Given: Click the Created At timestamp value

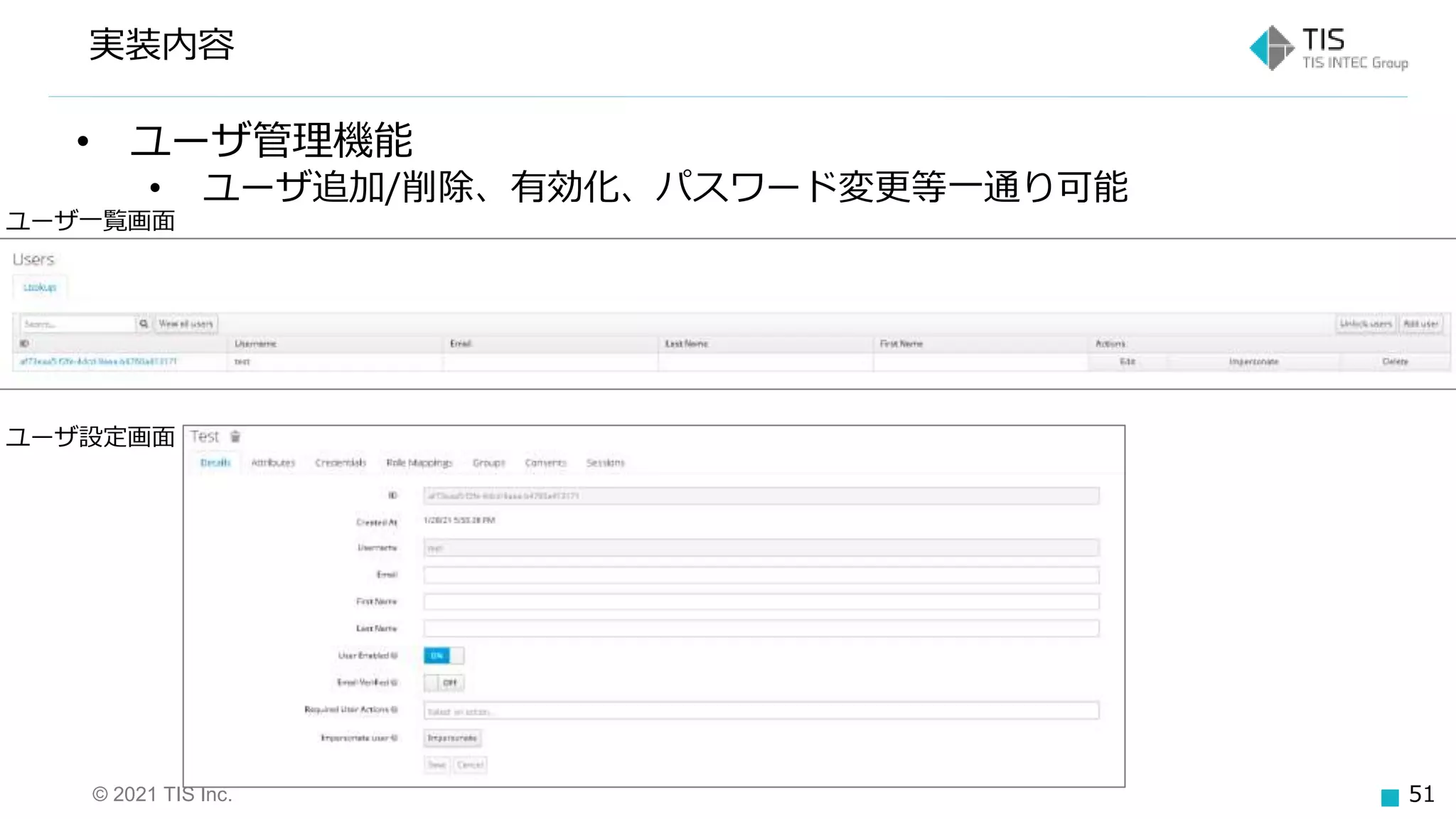Looking at the screenshot, I should point(459,521).
